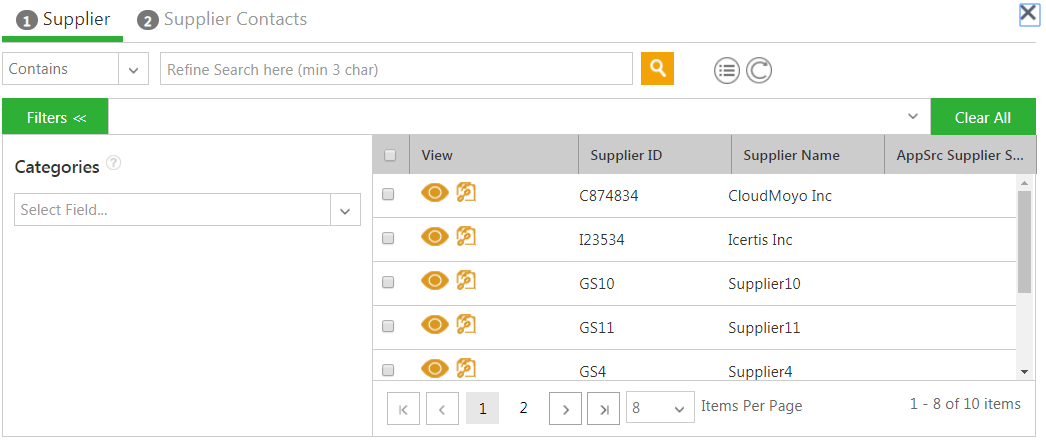
Task: Tick the checkbox for CloudMoyo Inc row
Action: coord(388,195)
